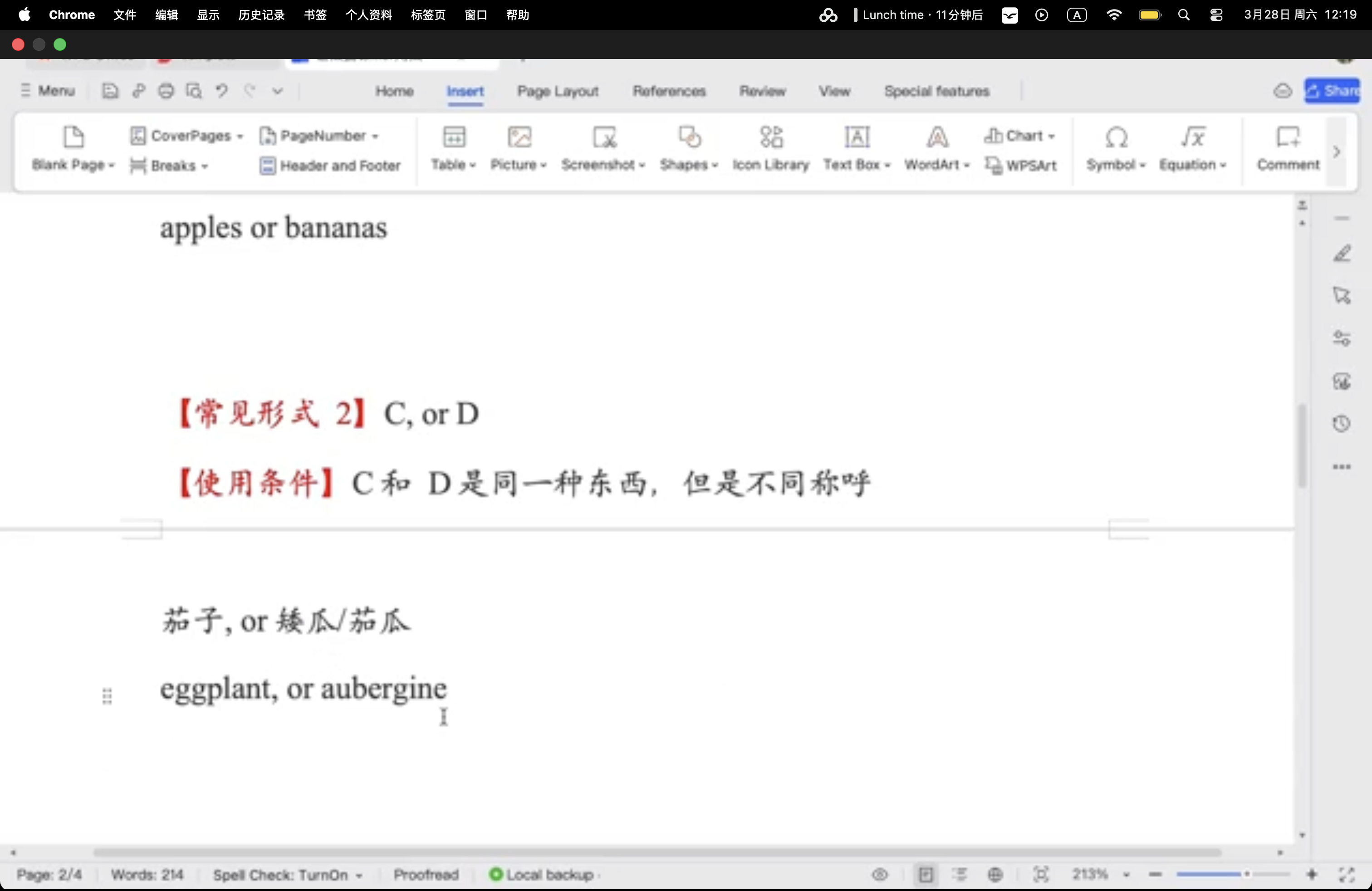Click the Undo arrow icon
Viewport: 1372px width, 891px height.
click(x=221, y=90)
